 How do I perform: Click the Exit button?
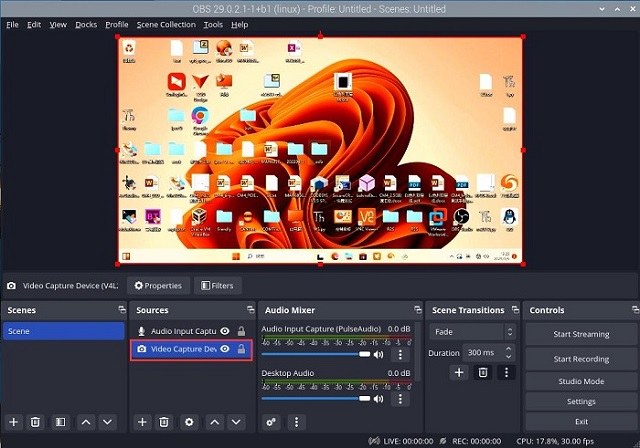click(x=581, y=421)
